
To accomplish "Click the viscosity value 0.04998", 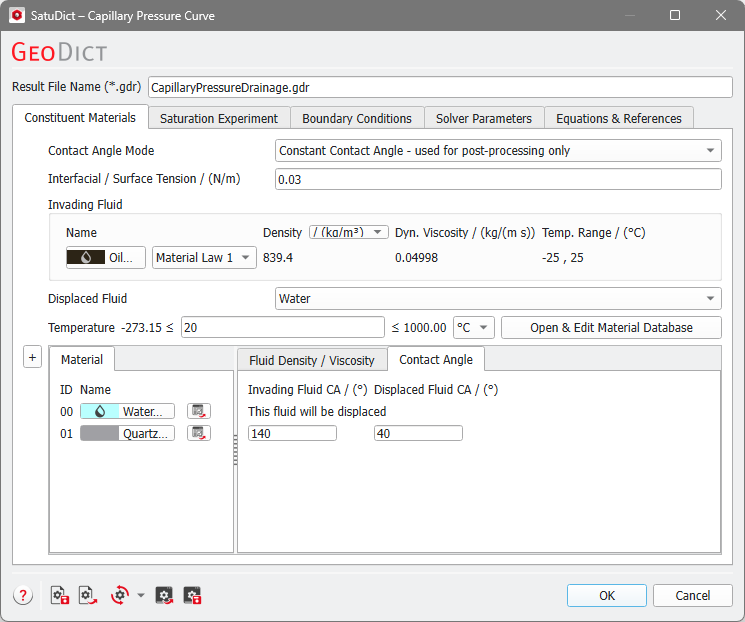I will click(416, 258).
